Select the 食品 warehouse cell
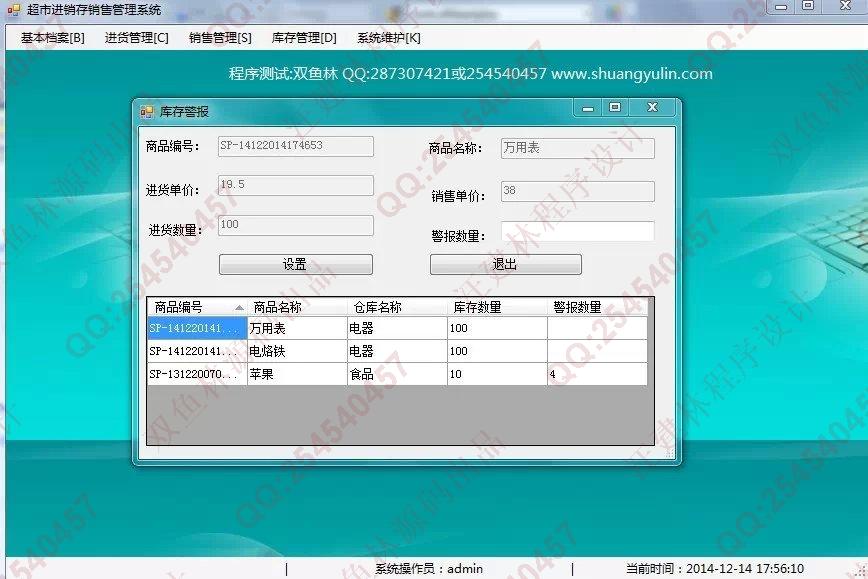The image size is (868, 579). (x=397, y=374)
